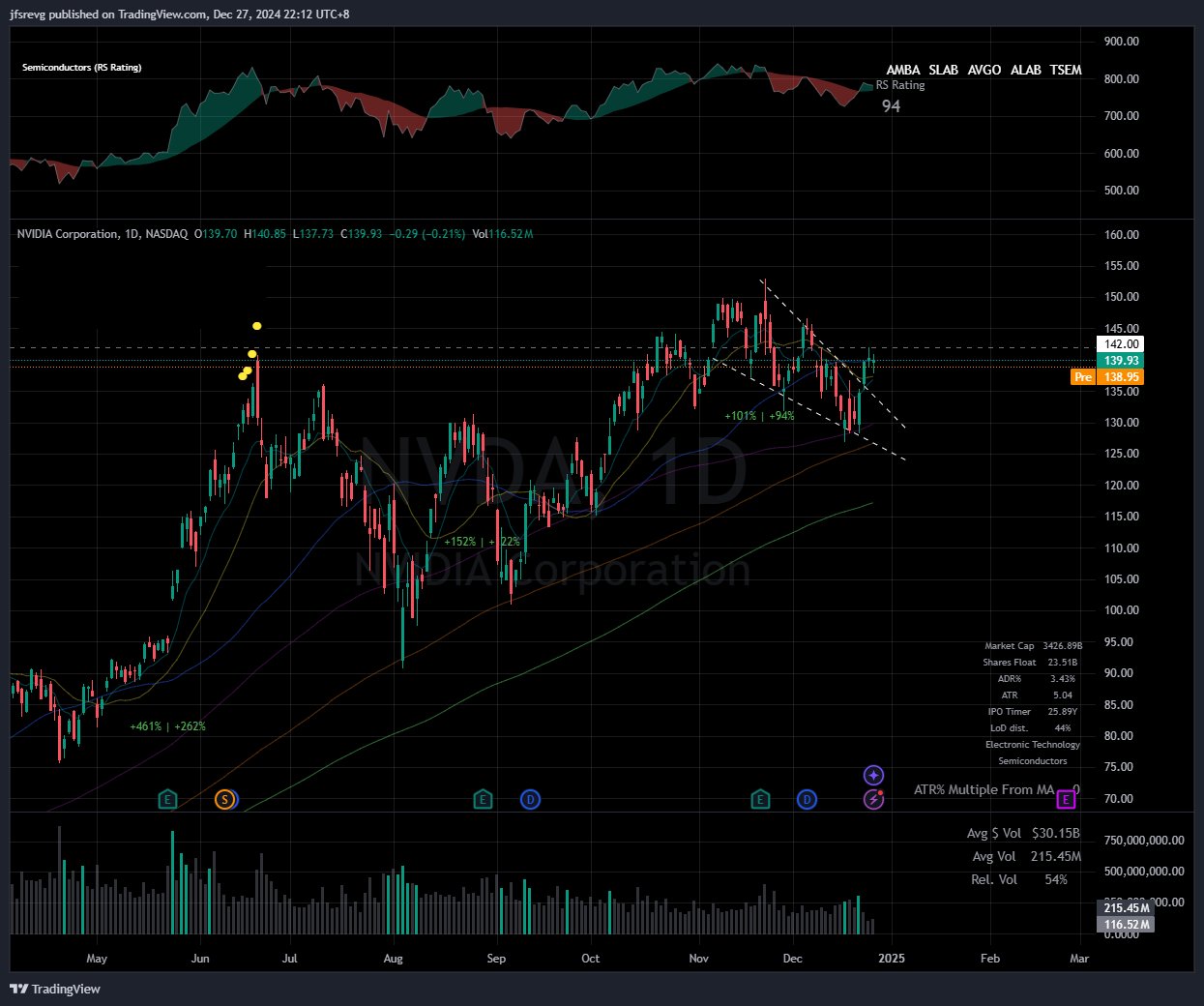Toggle the orange Pre-market price label
Screen dimensions: 1204x1006
point(1082,376)
